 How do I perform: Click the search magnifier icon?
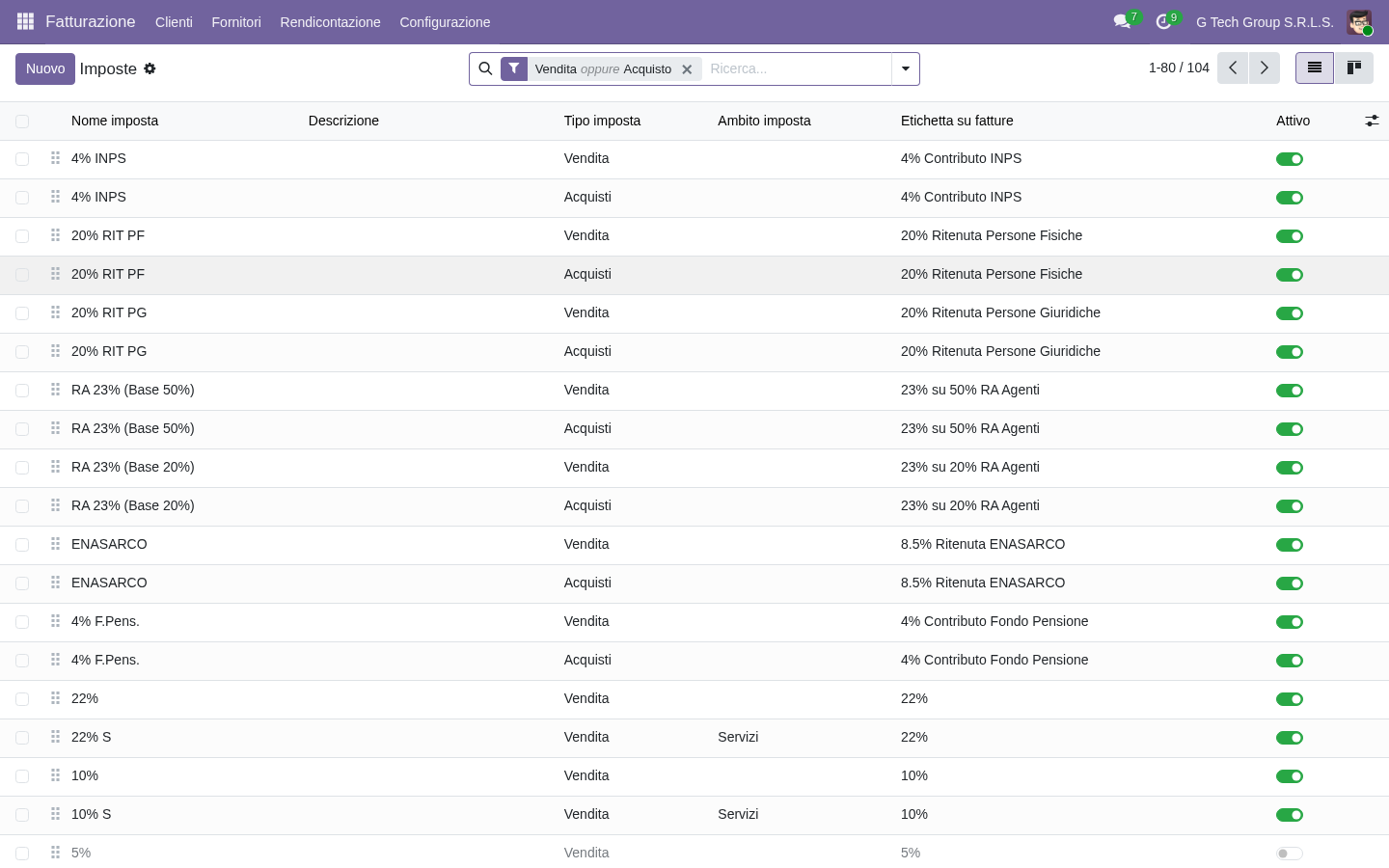coord(485,68)
